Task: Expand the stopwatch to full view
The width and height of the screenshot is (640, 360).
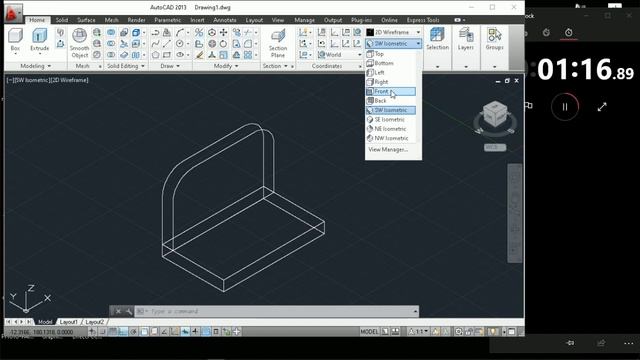Action: (x=602, y=107)
